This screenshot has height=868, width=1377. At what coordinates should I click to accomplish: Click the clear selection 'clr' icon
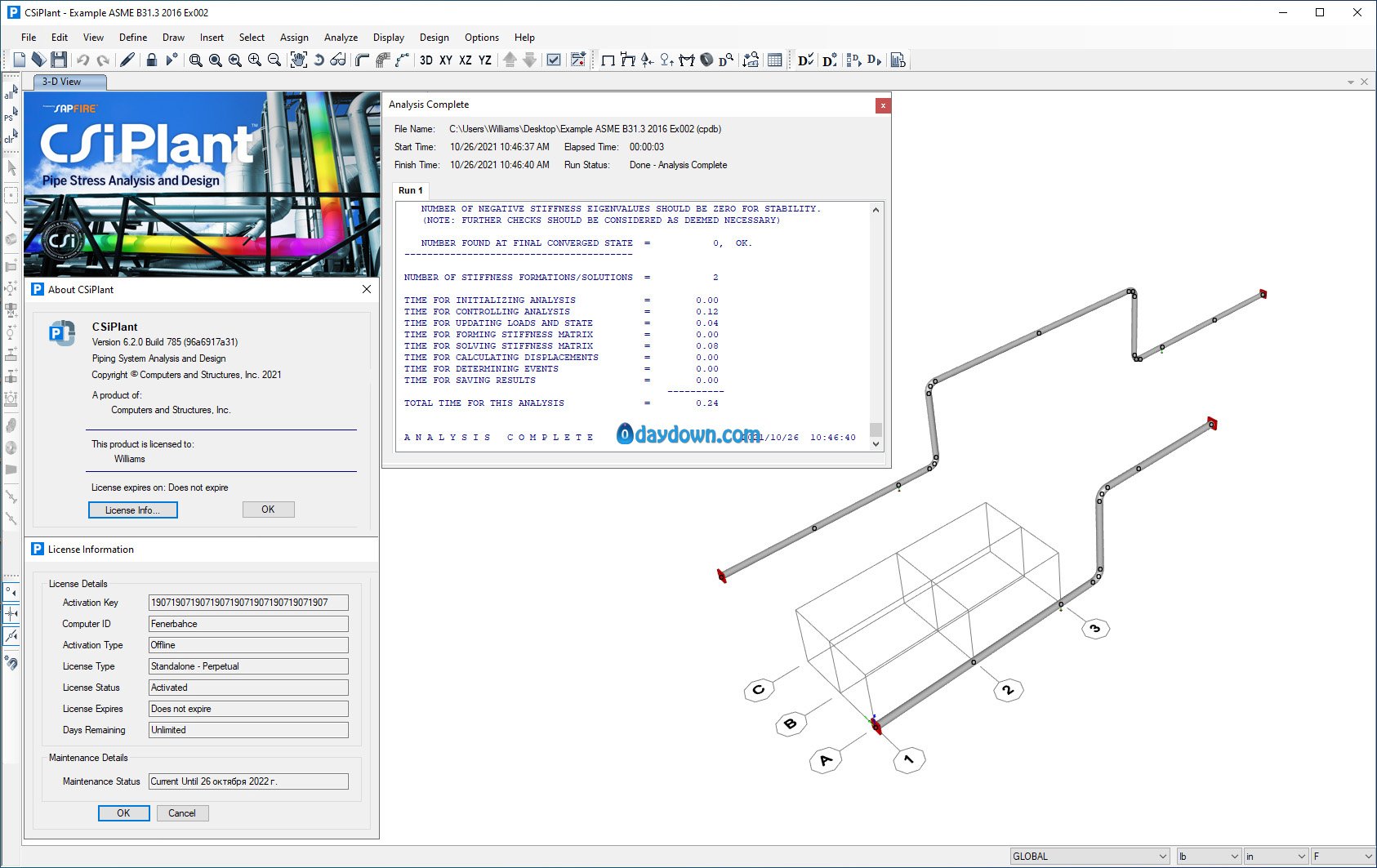[11, 137]
